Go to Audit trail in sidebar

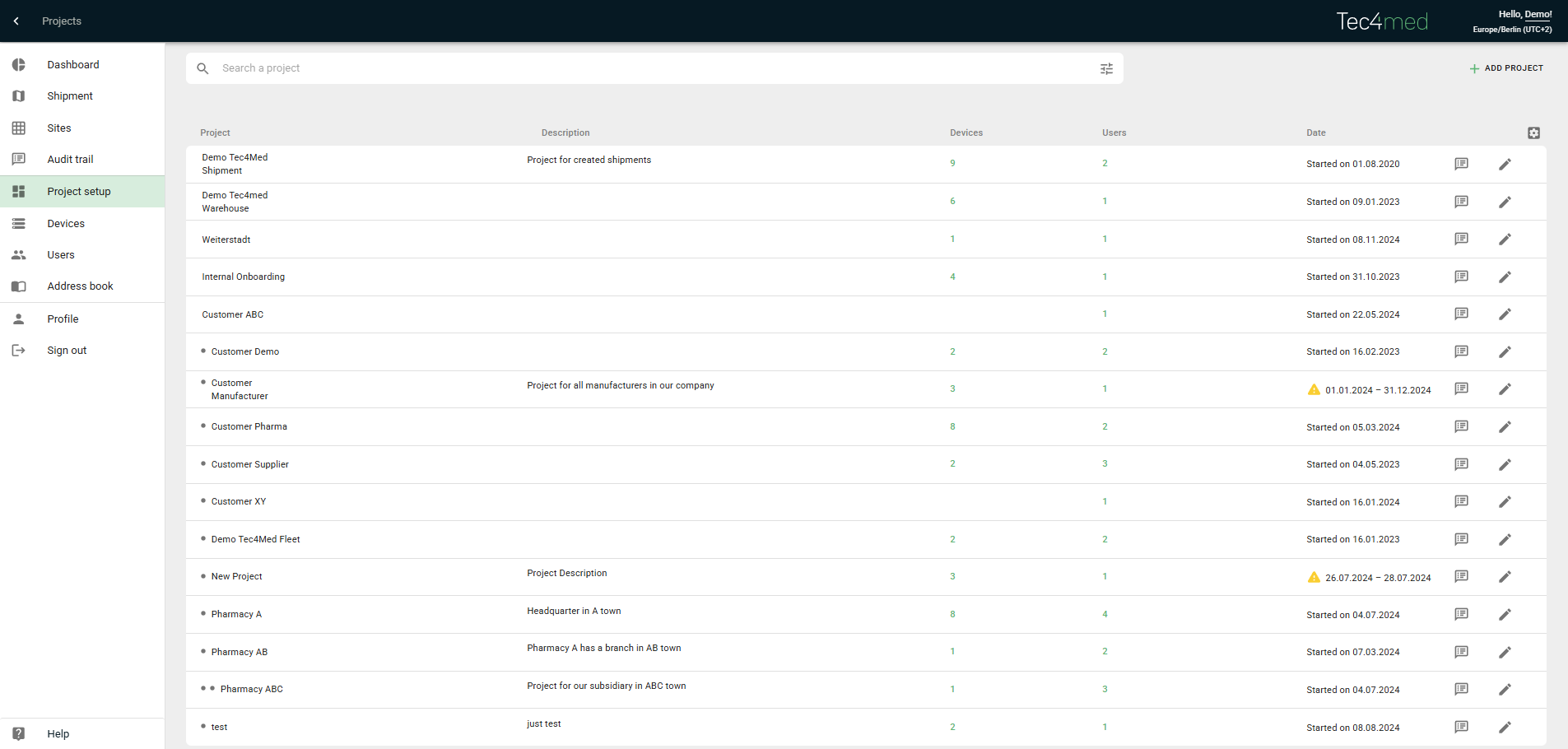(70, 160)
